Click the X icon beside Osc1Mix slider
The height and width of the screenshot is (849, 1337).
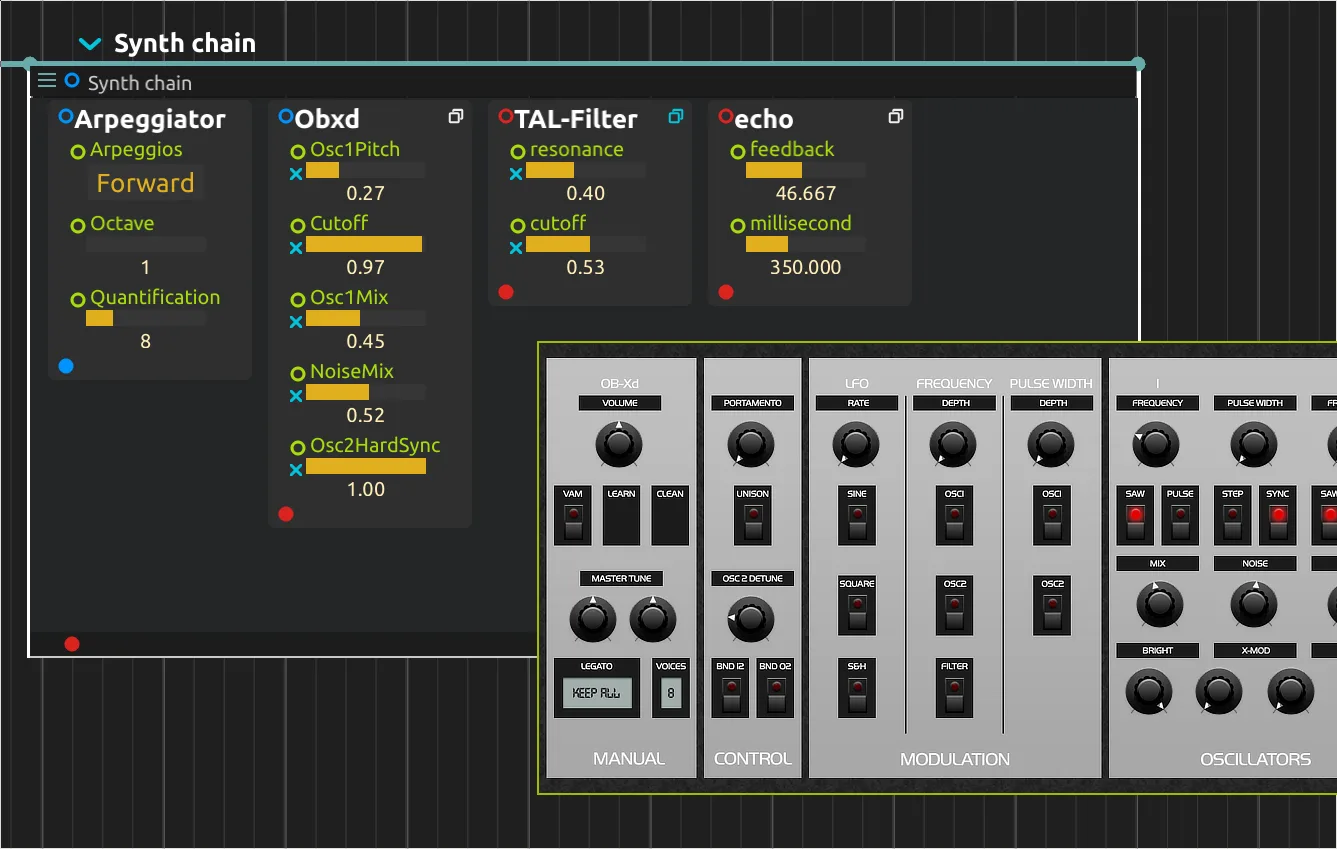coord(296,322)
